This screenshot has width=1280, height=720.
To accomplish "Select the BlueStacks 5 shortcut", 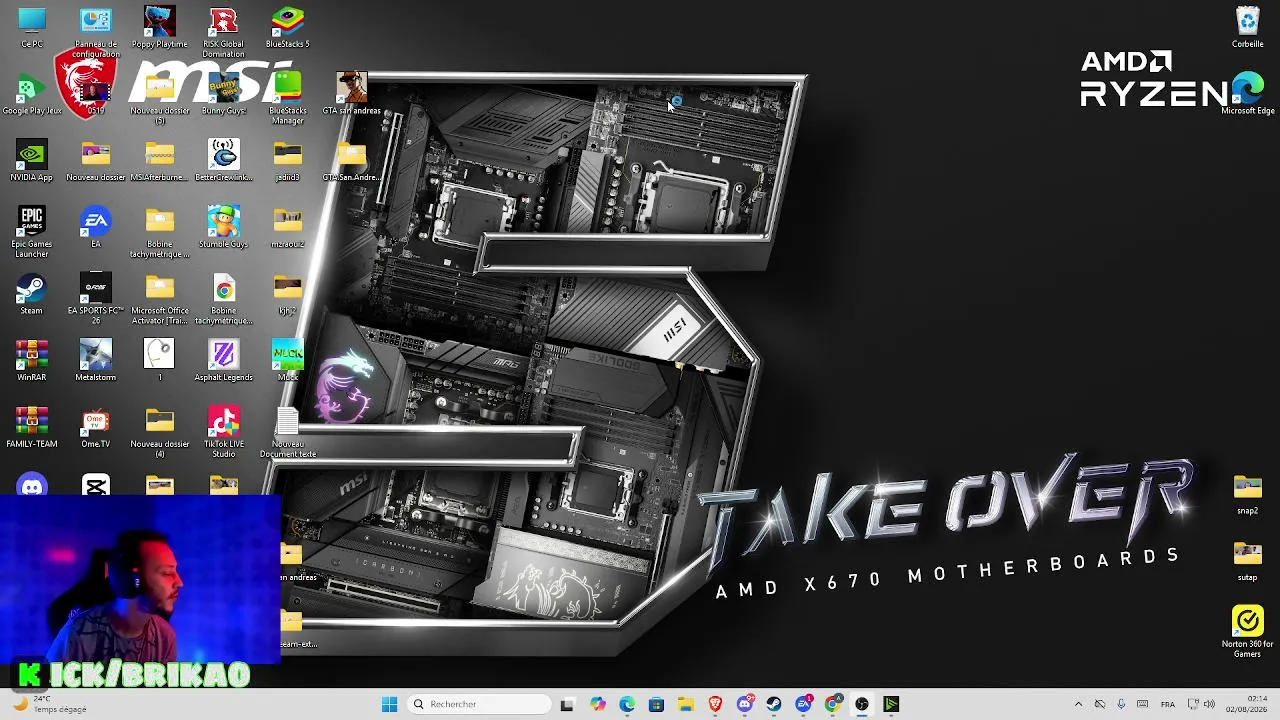I will [x=287, y=27].
